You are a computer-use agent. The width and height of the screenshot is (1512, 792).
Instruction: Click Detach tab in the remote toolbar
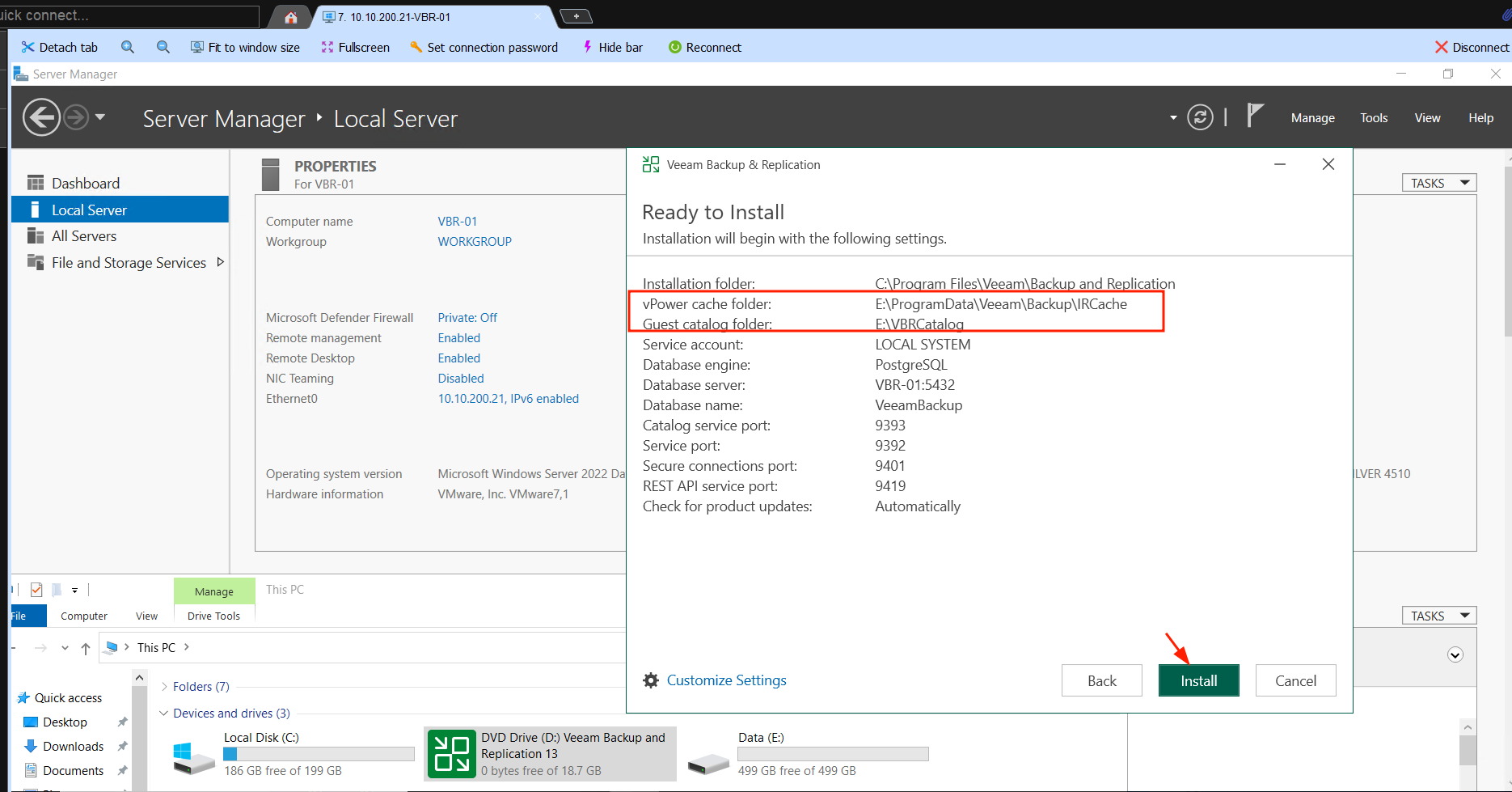[60, 47]
